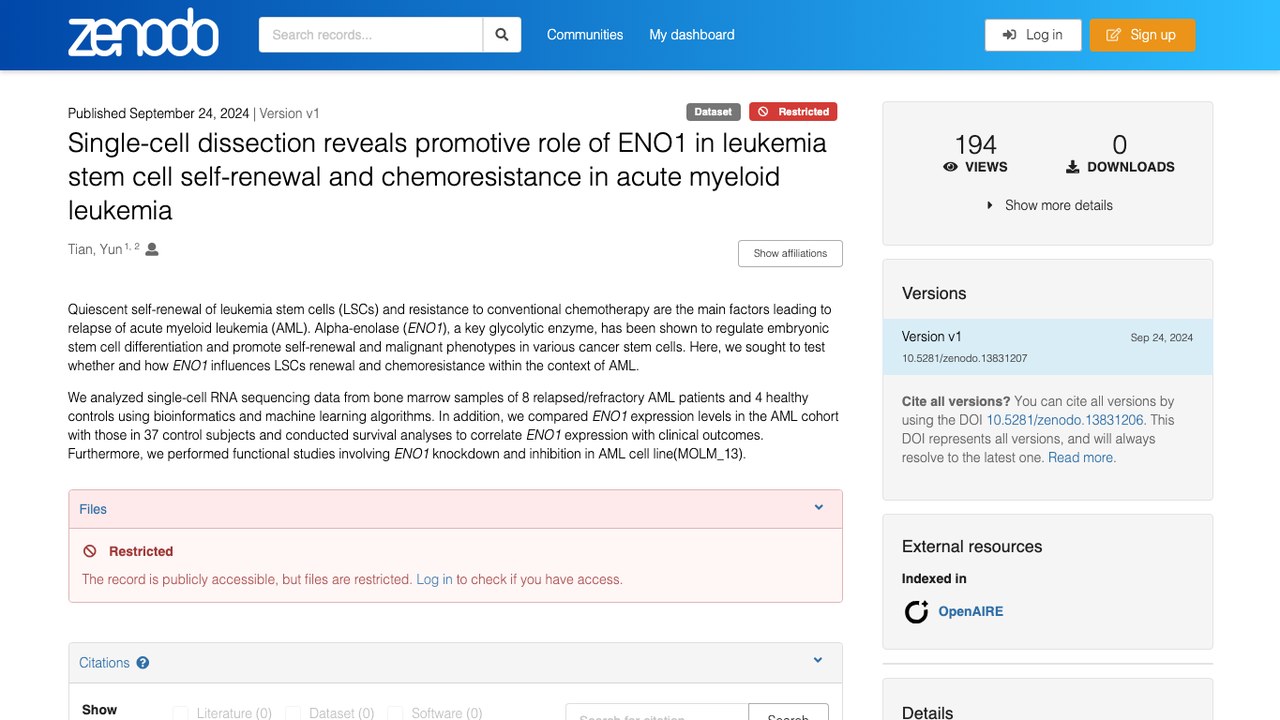1280x720 pixels.
Task: Click Show affiliations button
Action: 790,254
